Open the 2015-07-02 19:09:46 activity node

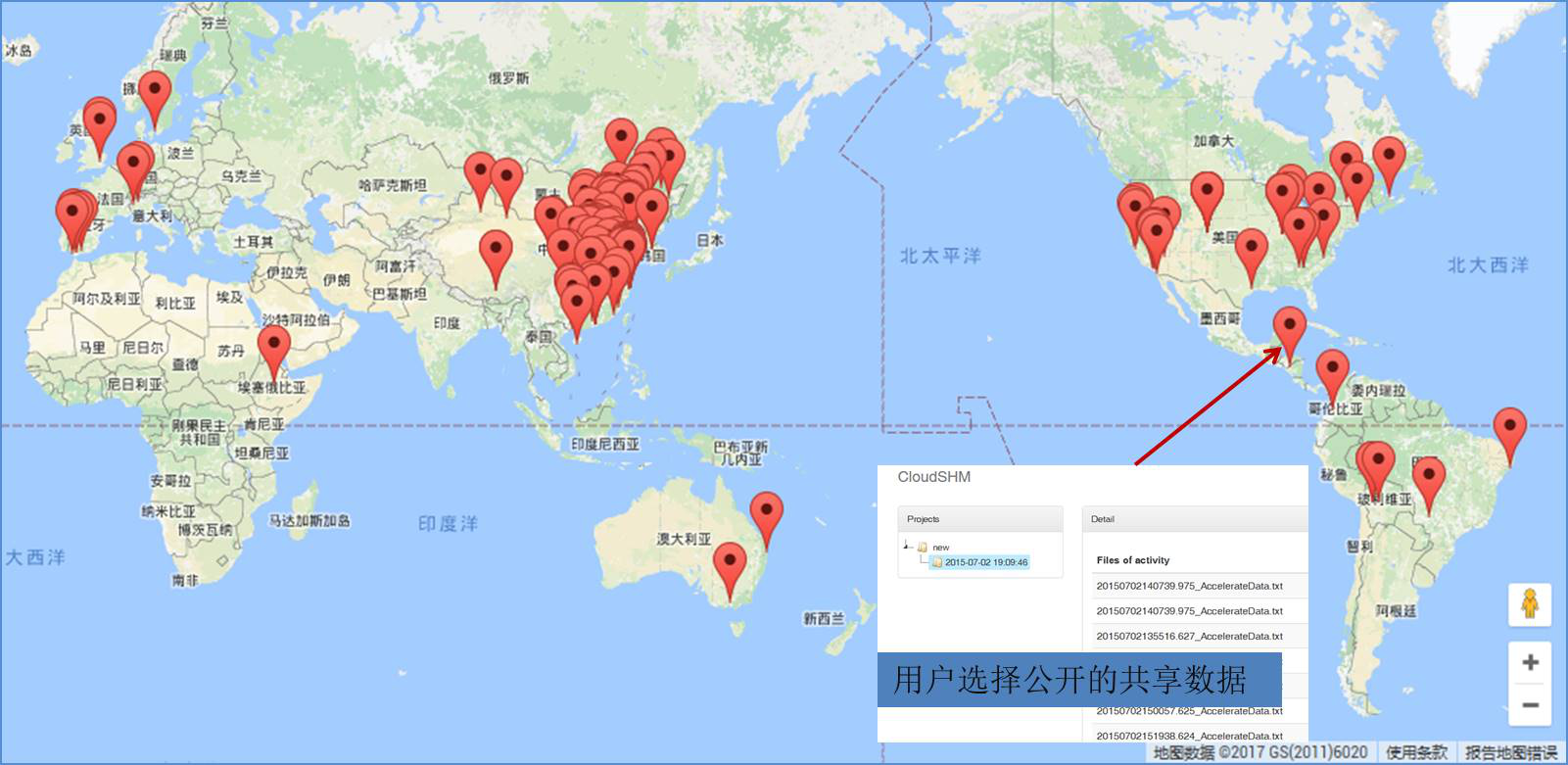[985, 562]
